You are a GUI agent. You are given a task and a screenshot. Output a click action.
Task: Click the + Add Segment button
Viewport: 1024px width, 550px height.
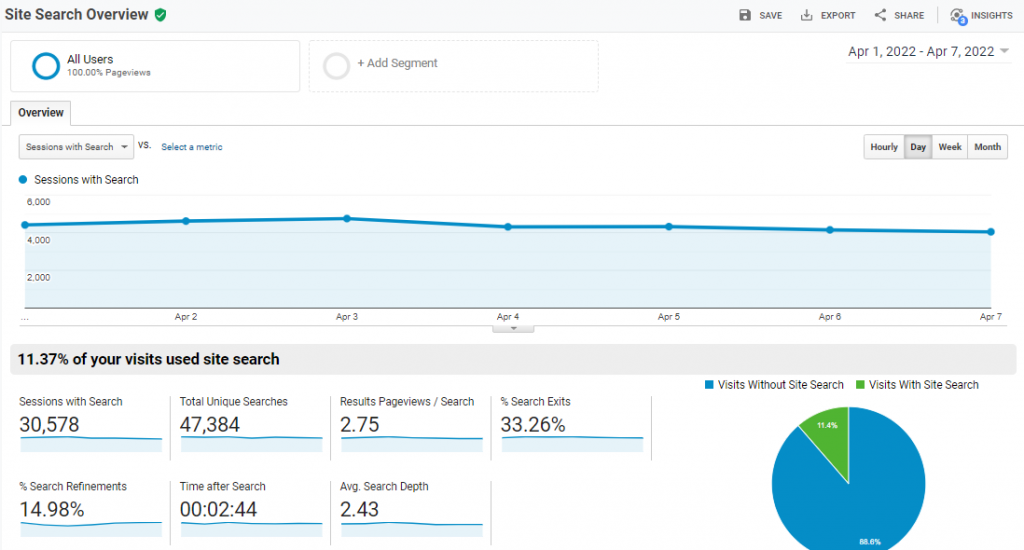tap(397, 63)
